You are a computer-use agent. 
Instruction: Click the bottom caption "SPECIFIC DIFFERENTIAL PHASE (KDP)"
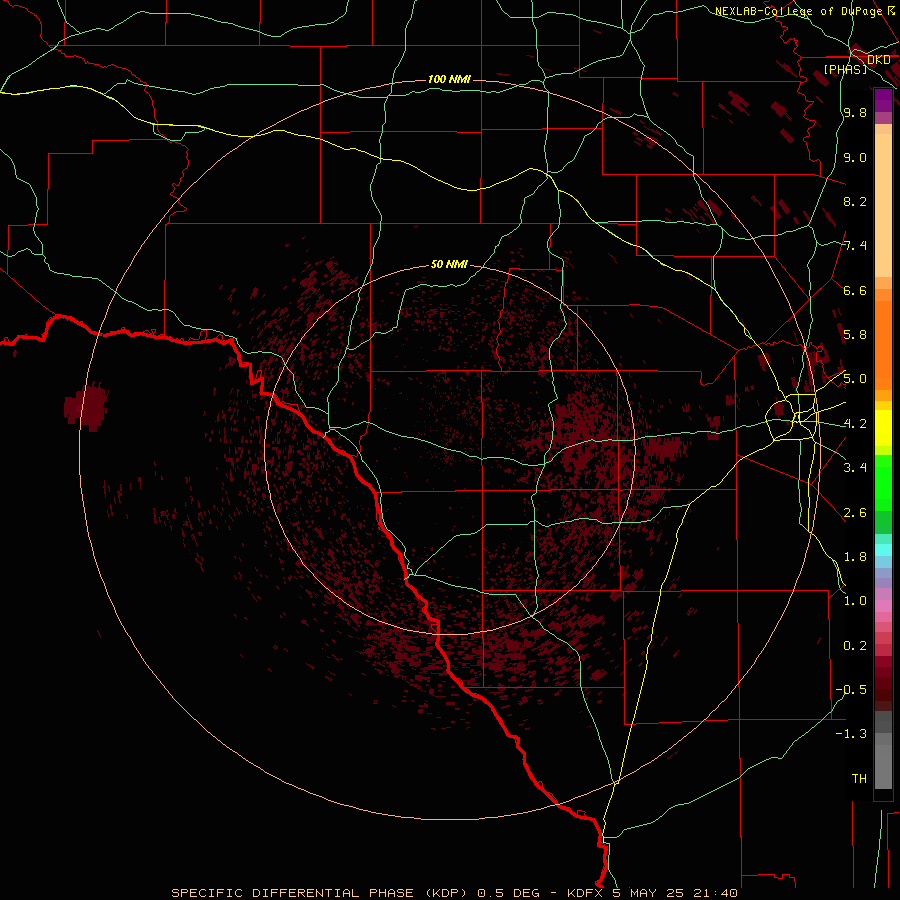(320, 893)
